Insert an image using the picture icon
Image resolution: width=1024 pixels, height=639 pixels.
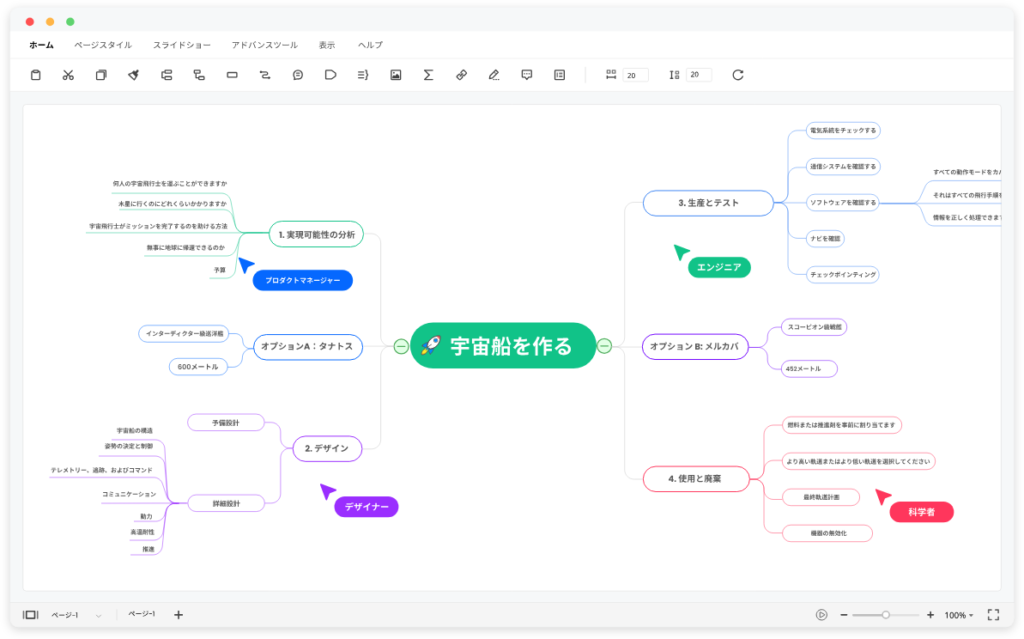click(x=396, y=75)
